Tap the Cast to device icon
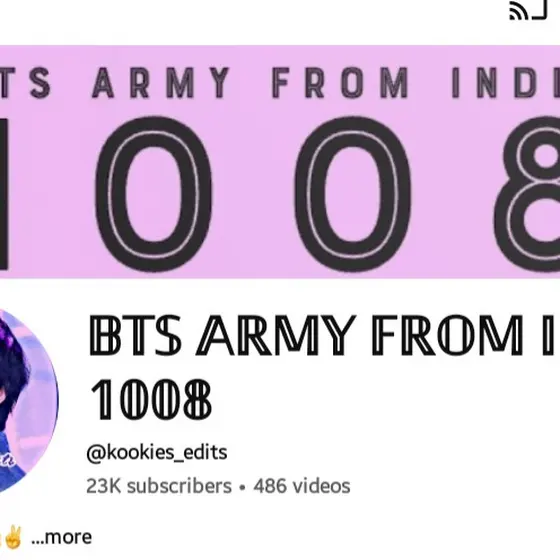560x560 pixels. coord(528,10)
